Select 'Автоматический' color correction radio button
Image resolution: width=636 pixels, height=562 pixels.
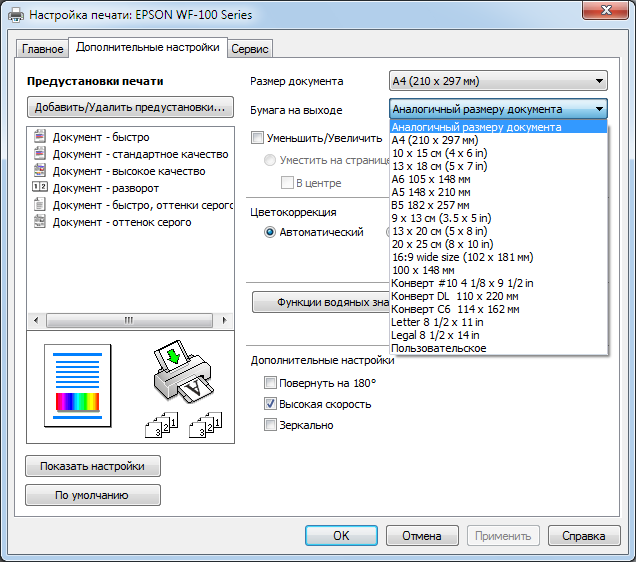point(270,232)
